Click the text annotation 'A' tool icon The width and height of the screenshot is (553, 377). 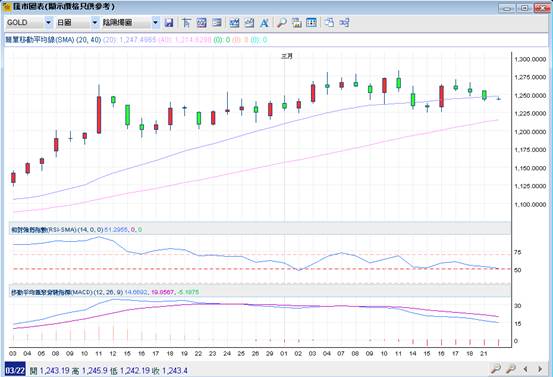coord(264,23)
